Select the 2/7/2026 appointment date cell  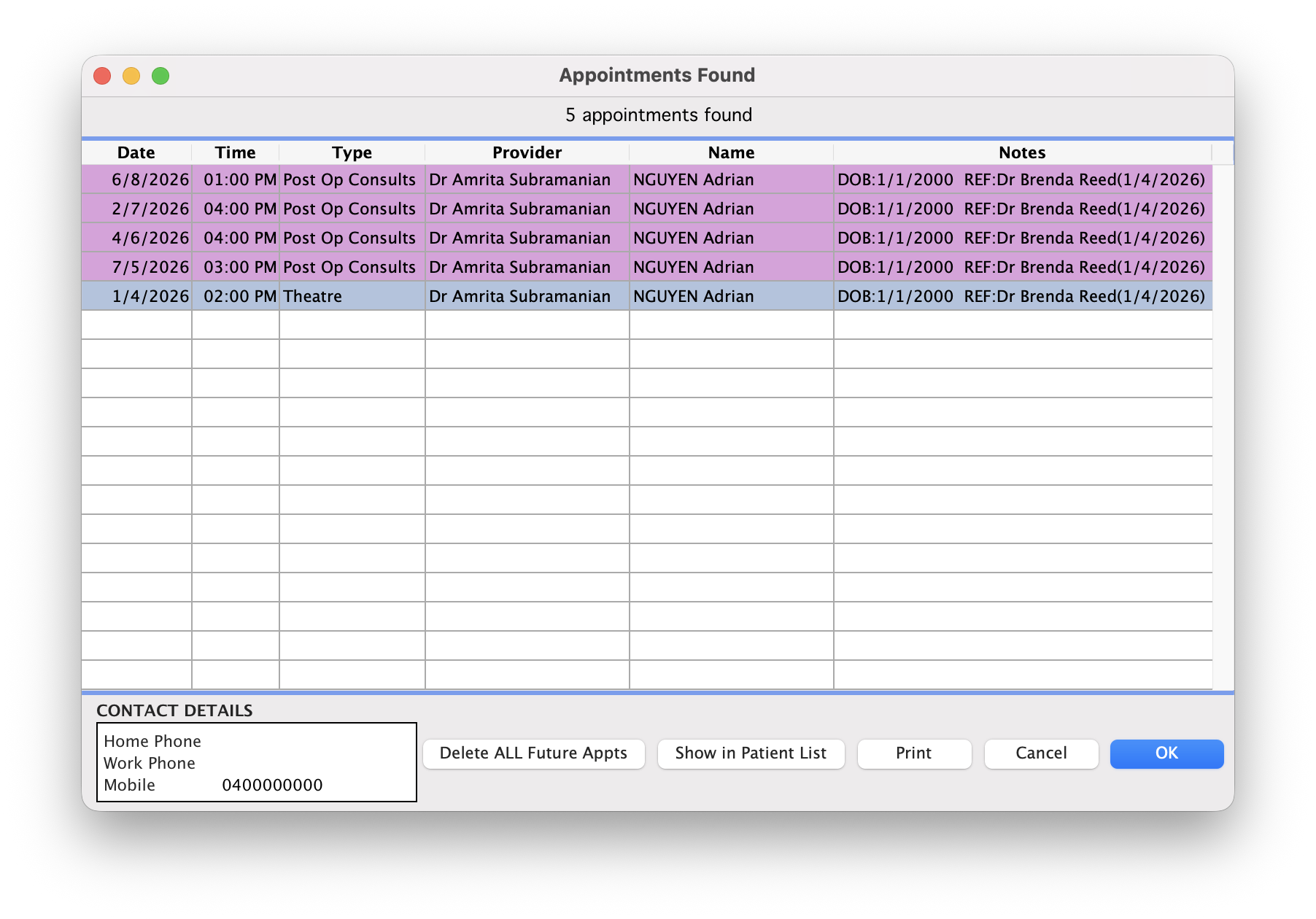point(136,209)
